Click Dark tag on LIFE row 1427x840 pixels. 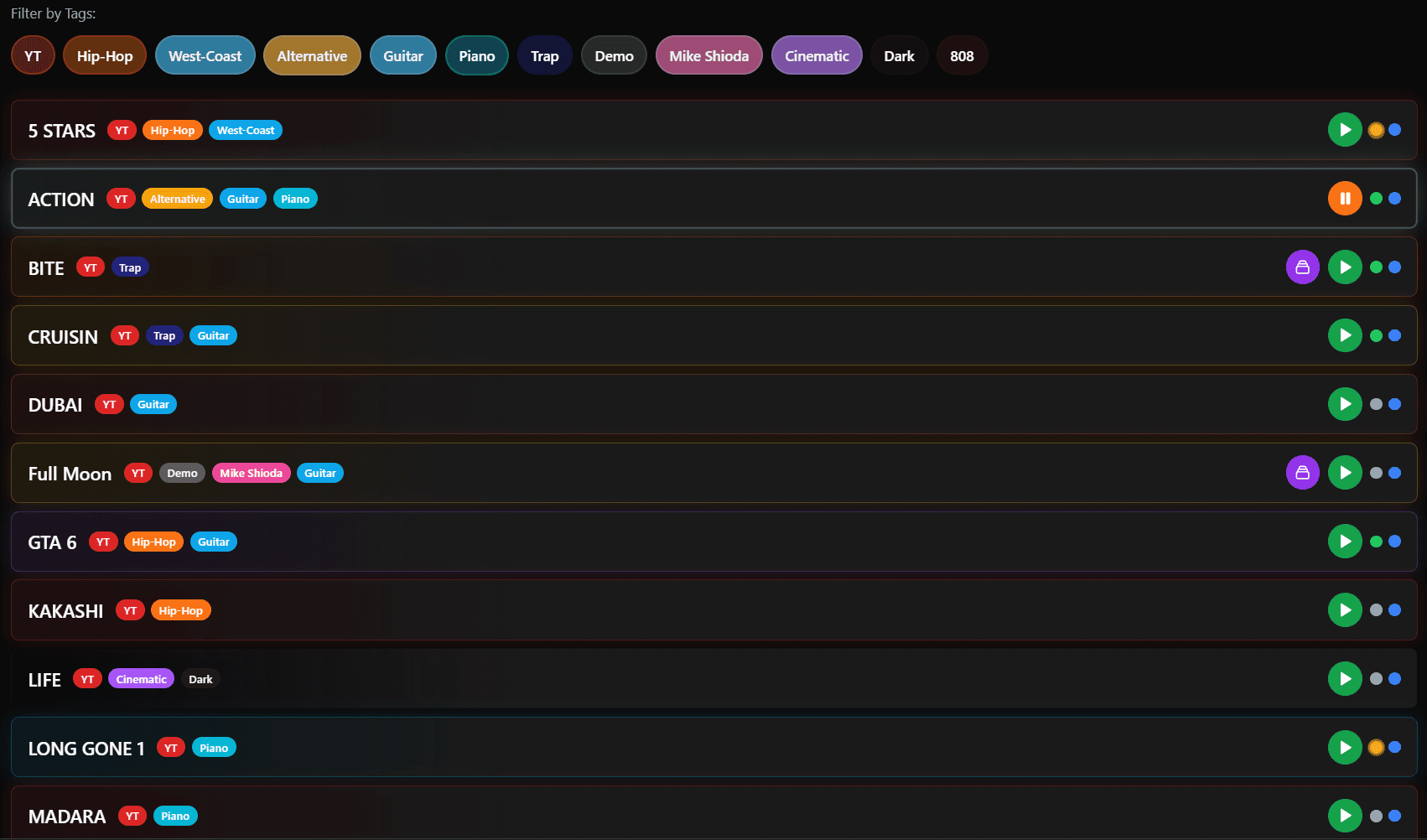[200, 679]
